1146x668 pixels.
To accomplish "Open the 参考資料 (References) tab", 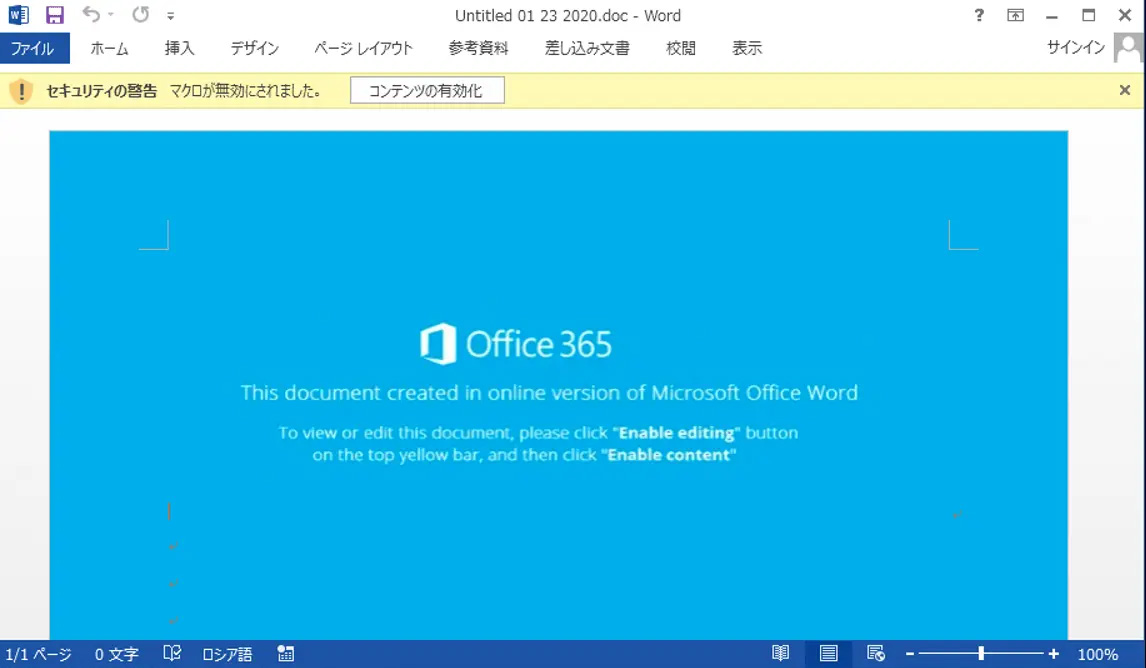I will pos(479,48).
